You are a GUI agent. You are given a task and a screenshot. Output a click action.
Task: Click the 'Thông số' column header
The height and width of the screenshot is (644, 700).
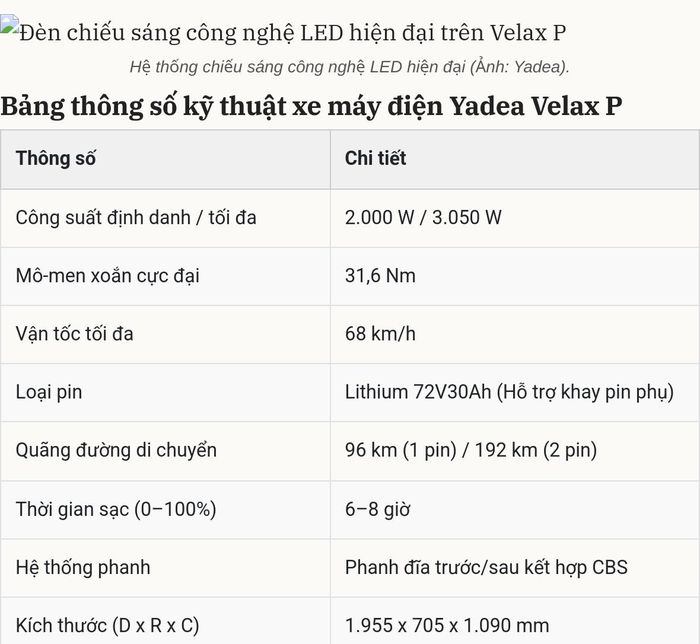pyautogui.click(x=55, y=158)
